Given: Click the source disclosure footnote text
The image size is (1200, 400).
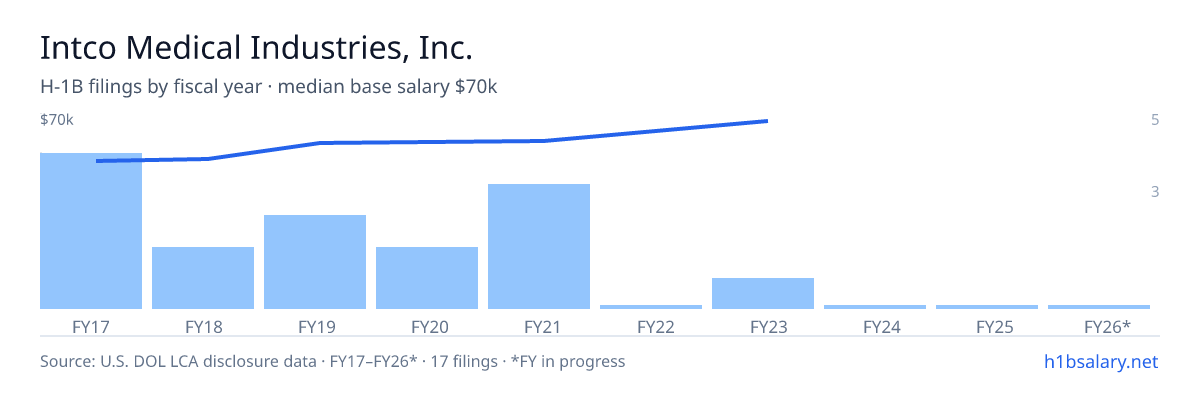Looking at the screenshot, I should pos(332,361).
